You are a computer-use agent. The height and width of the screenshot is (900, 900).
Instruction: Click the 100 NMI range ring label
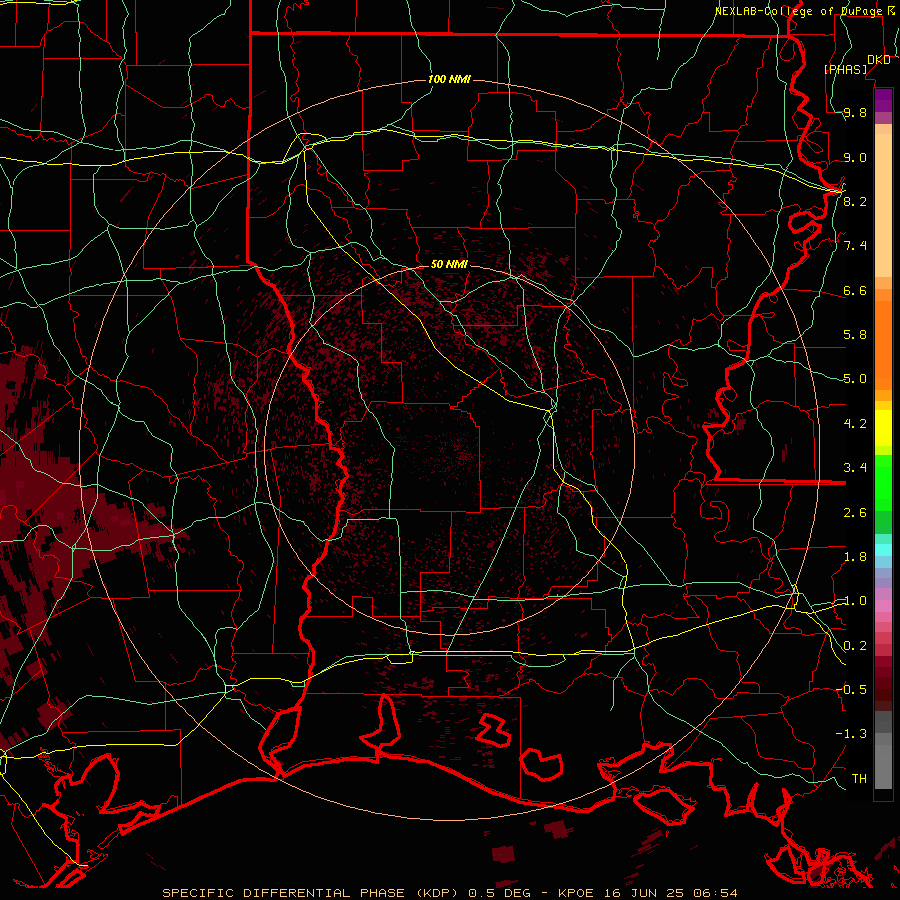coord(449,79)
